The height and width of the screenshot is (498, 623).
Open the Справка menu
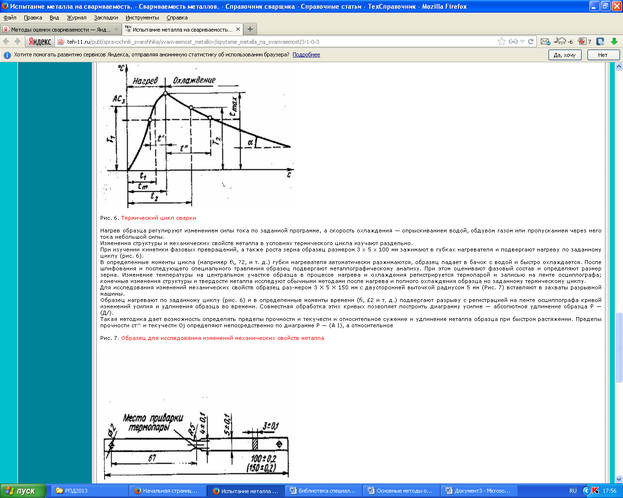[x=177, y=18]
